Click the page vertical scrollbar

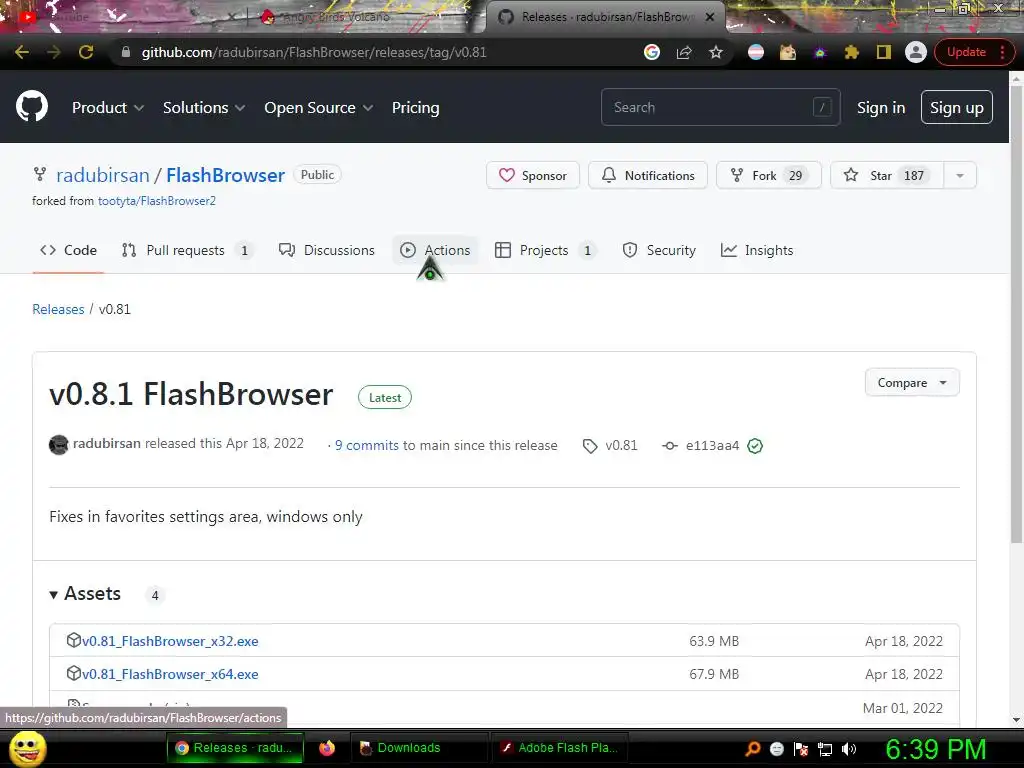[1016, 313]
